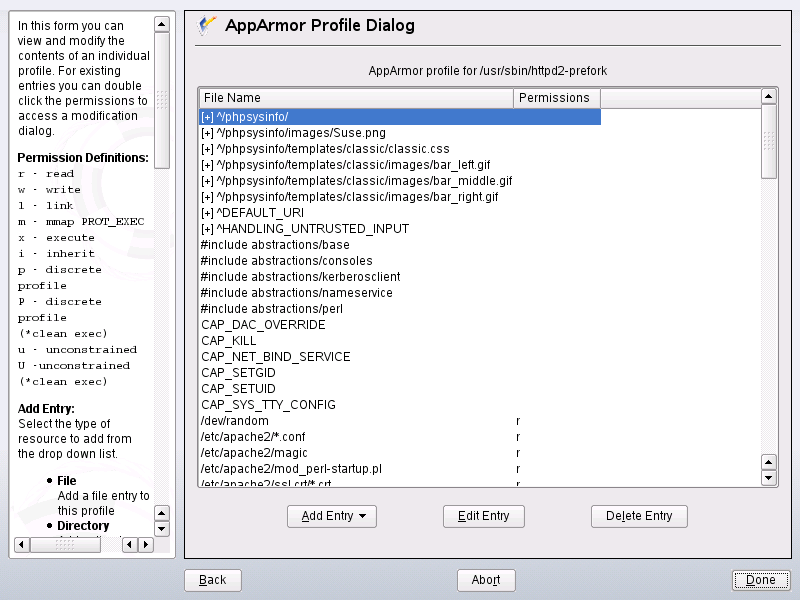
Task: Click the Delete Entry button
Action: pos(639,516)
